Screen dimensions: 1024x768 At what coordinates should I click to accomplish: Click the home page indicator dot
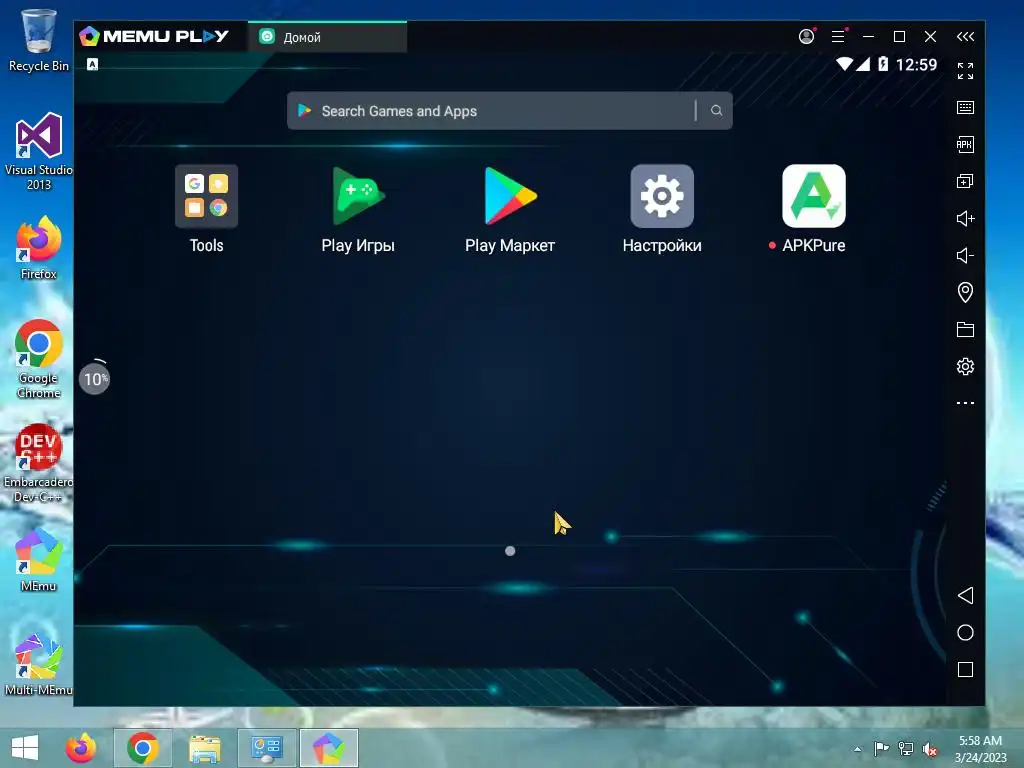(x=510, y=551)
